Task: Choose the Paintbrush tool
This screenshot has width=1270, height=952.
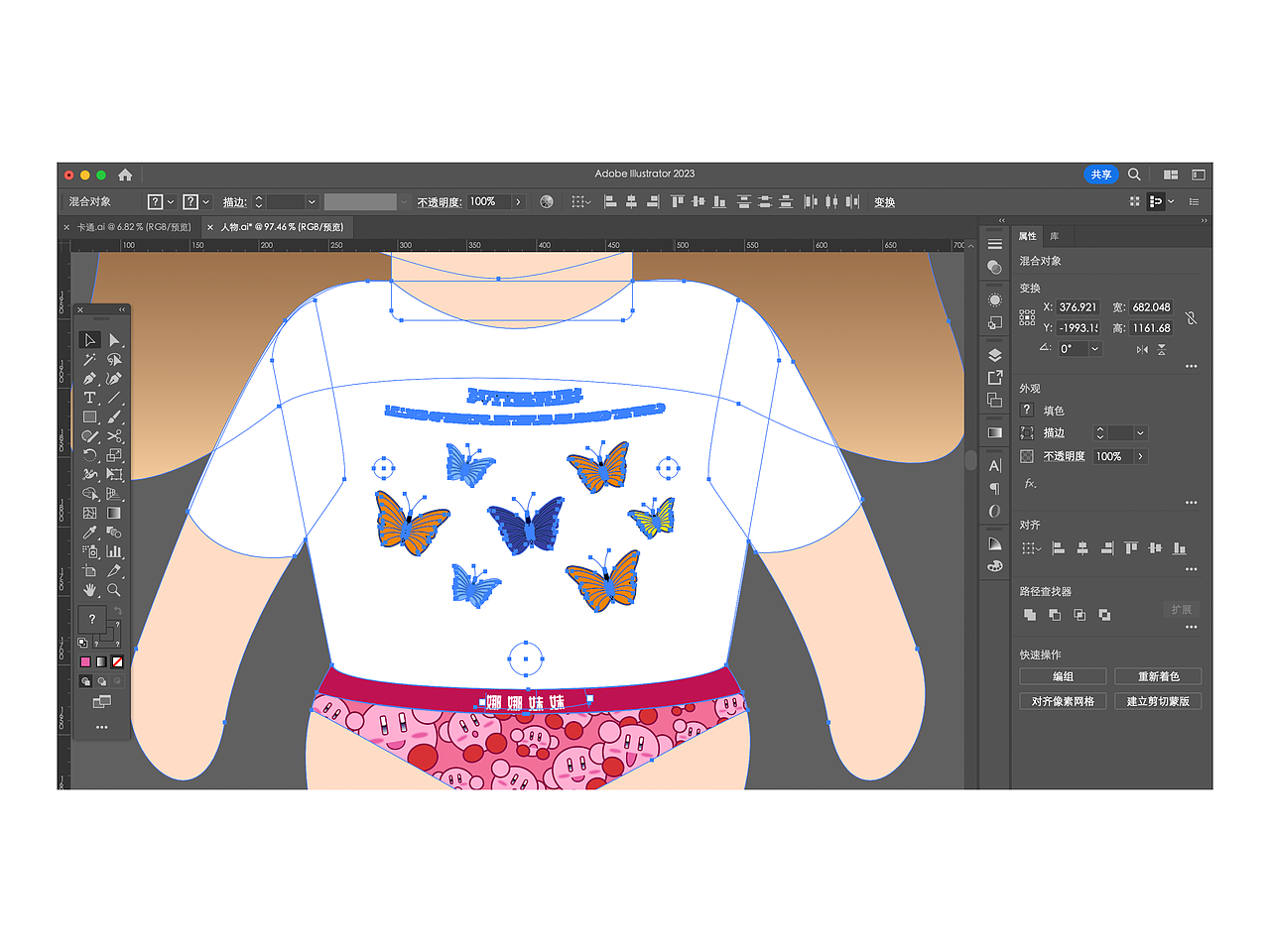Action: point(114,416)
